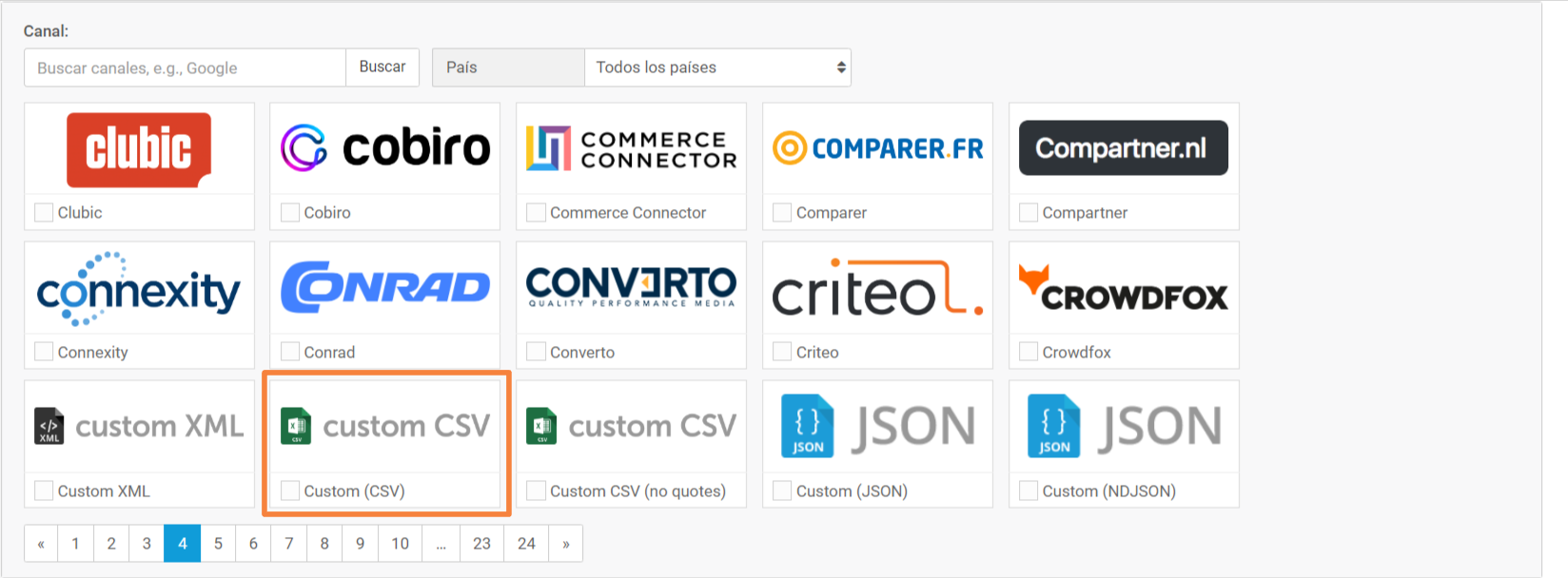The image size is (1568, 578).
Task: Check the Crowdfox checkbox
Action: tap(1029, 352)
